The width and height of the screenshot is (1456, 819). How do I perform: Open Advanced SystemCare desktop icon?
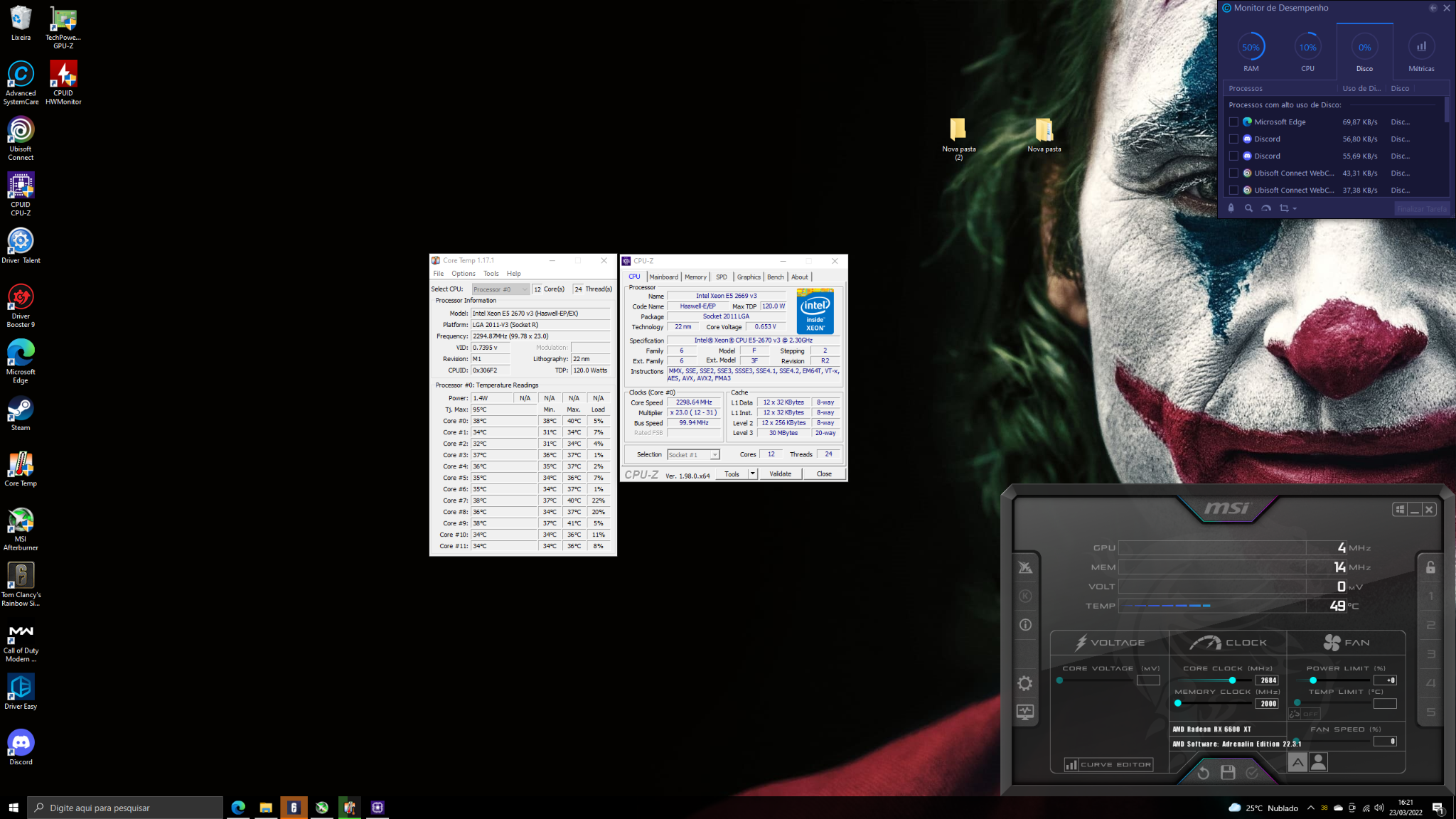pos(21,82)
